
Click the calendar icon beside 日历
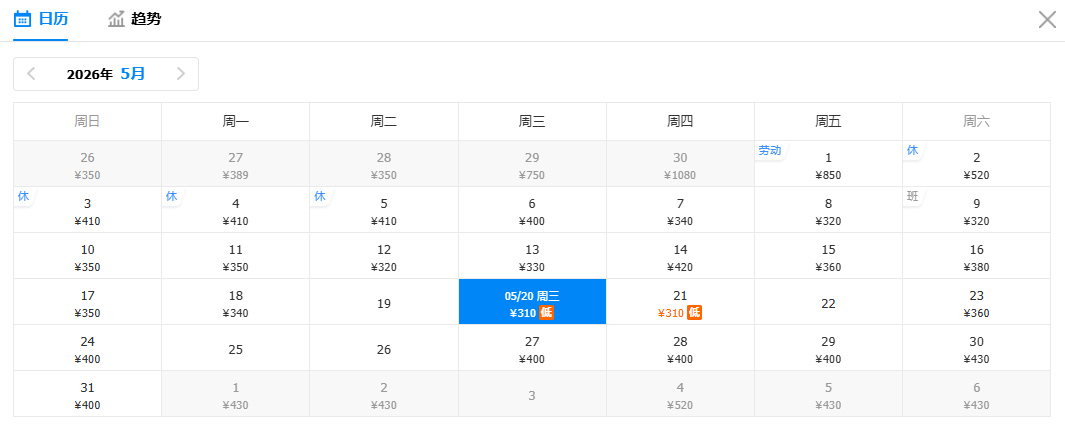pos(22,19)
